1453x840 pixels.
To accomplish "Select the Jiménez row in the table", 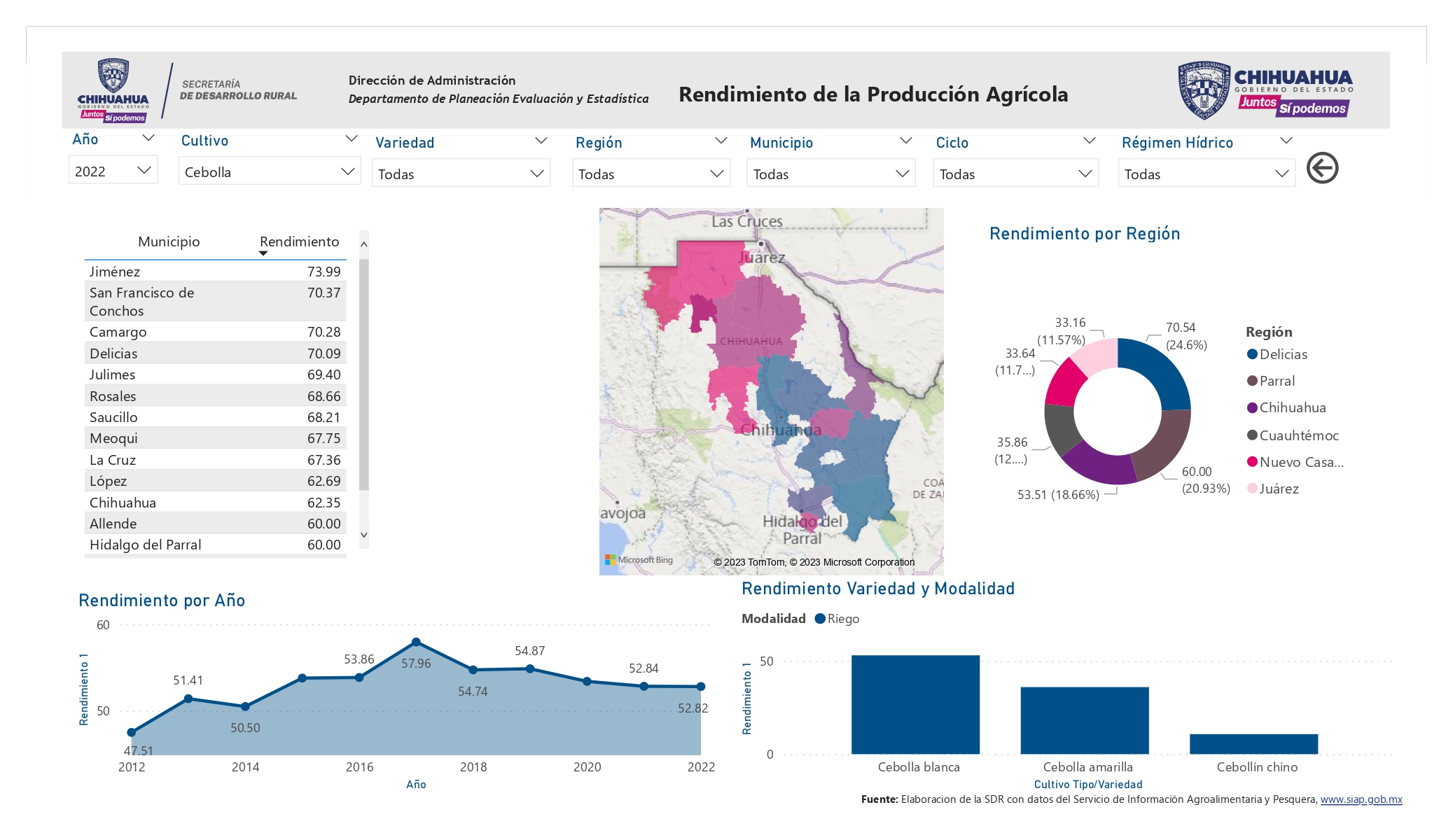I will pos(215,272).
